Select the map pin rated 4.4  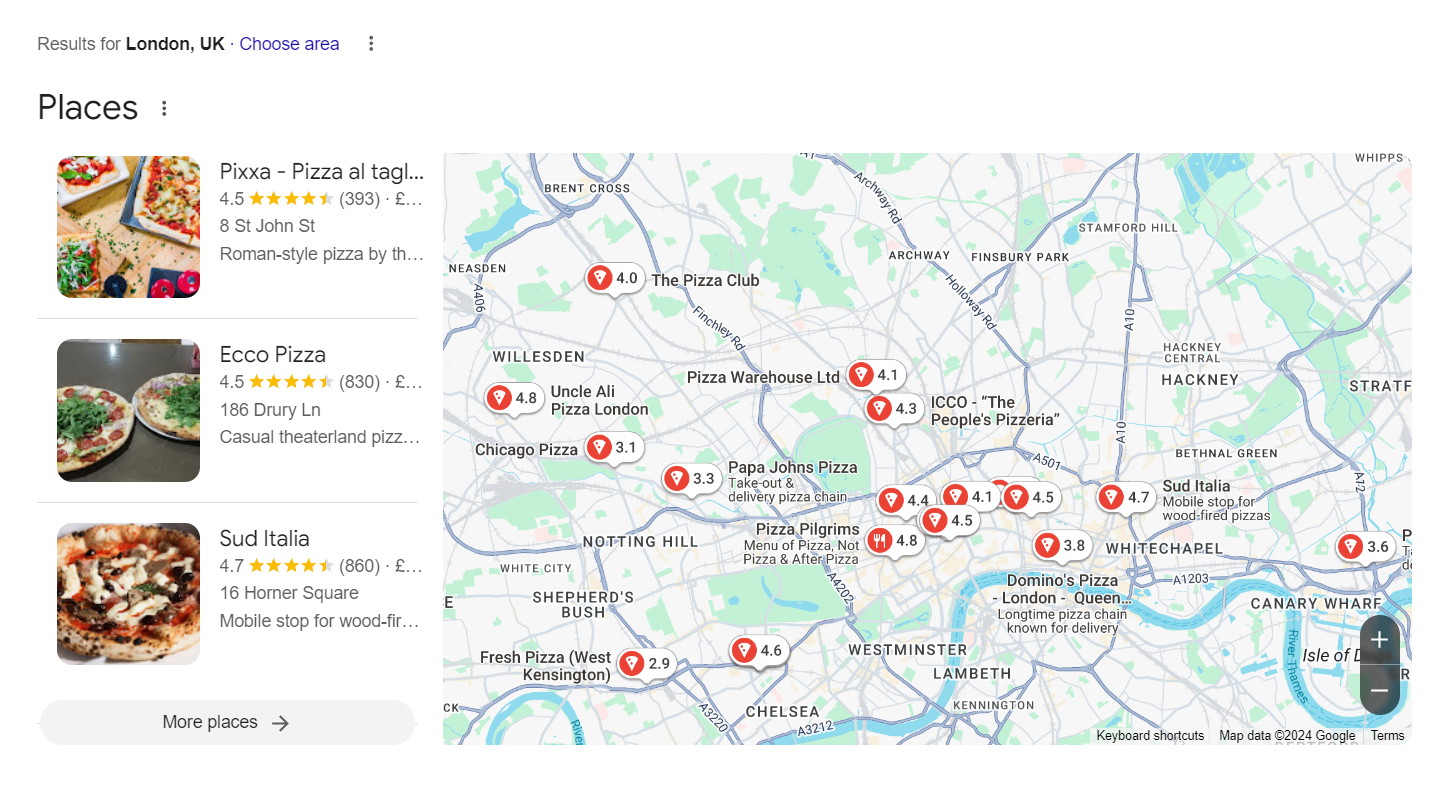906,500
